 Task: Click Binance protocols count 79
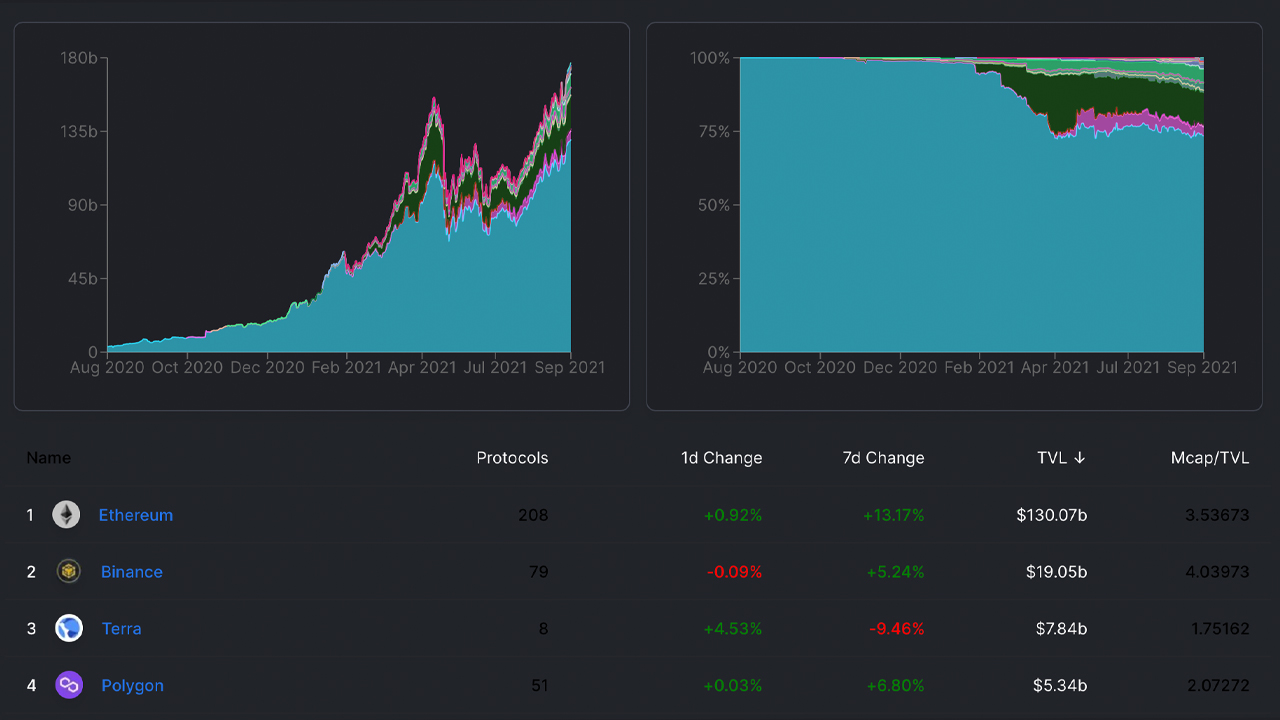[539, 572]
